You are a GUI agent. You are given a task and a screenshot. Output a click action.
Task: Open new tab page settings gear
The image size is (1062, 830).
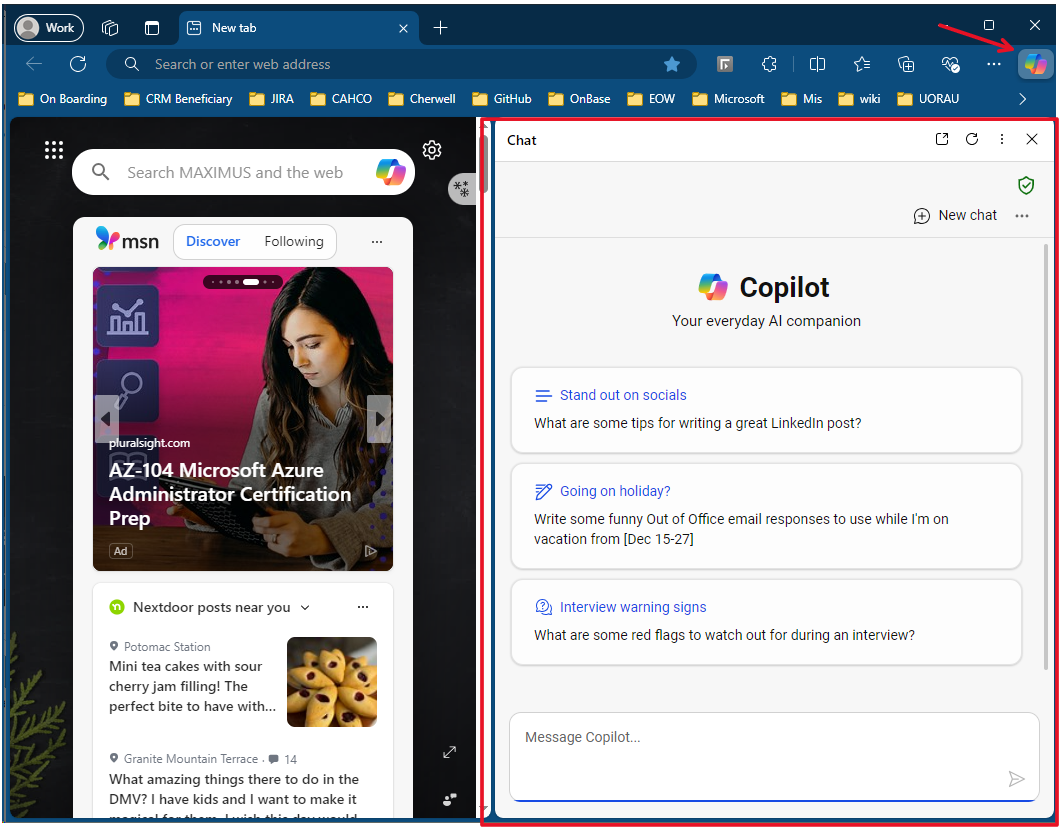pyautogui.click(x=432, y=150)
